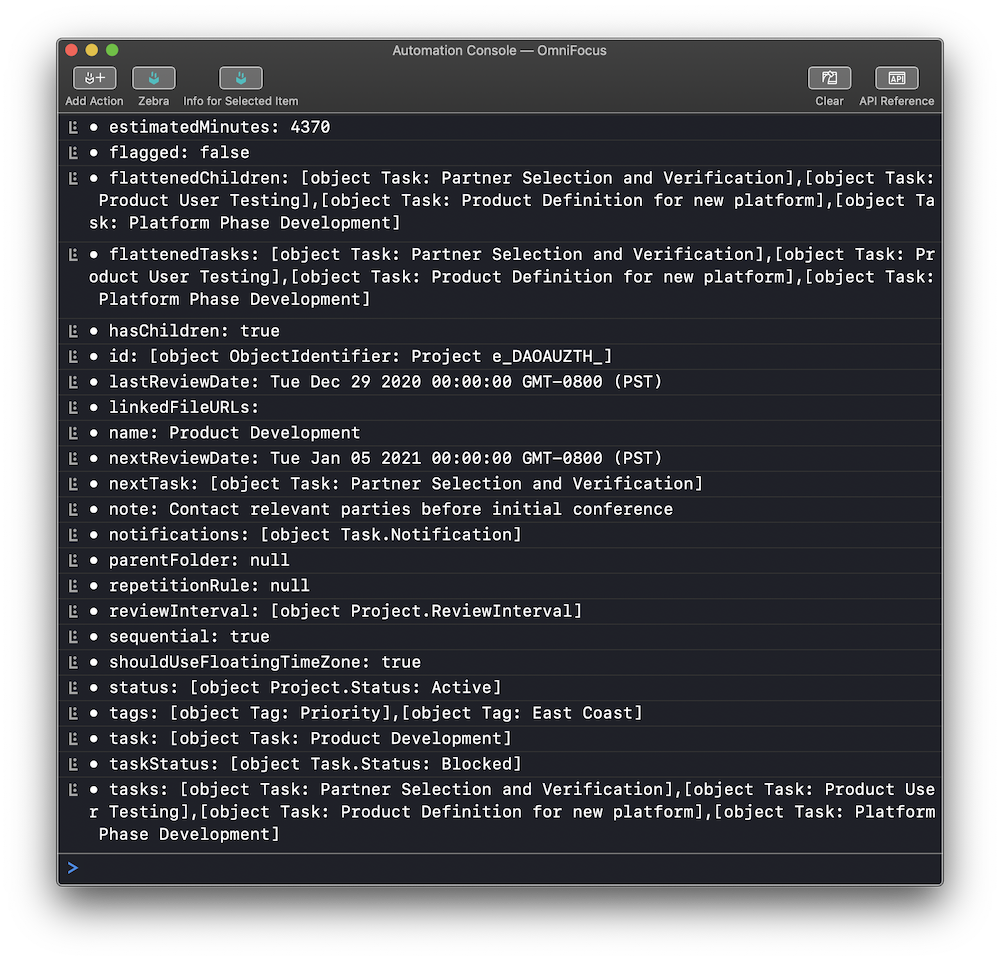Select the name: Product Development line
Image resolution: width=1000 pixels, height=961 pixels.
pyautogui.click(x=235, y=433)
